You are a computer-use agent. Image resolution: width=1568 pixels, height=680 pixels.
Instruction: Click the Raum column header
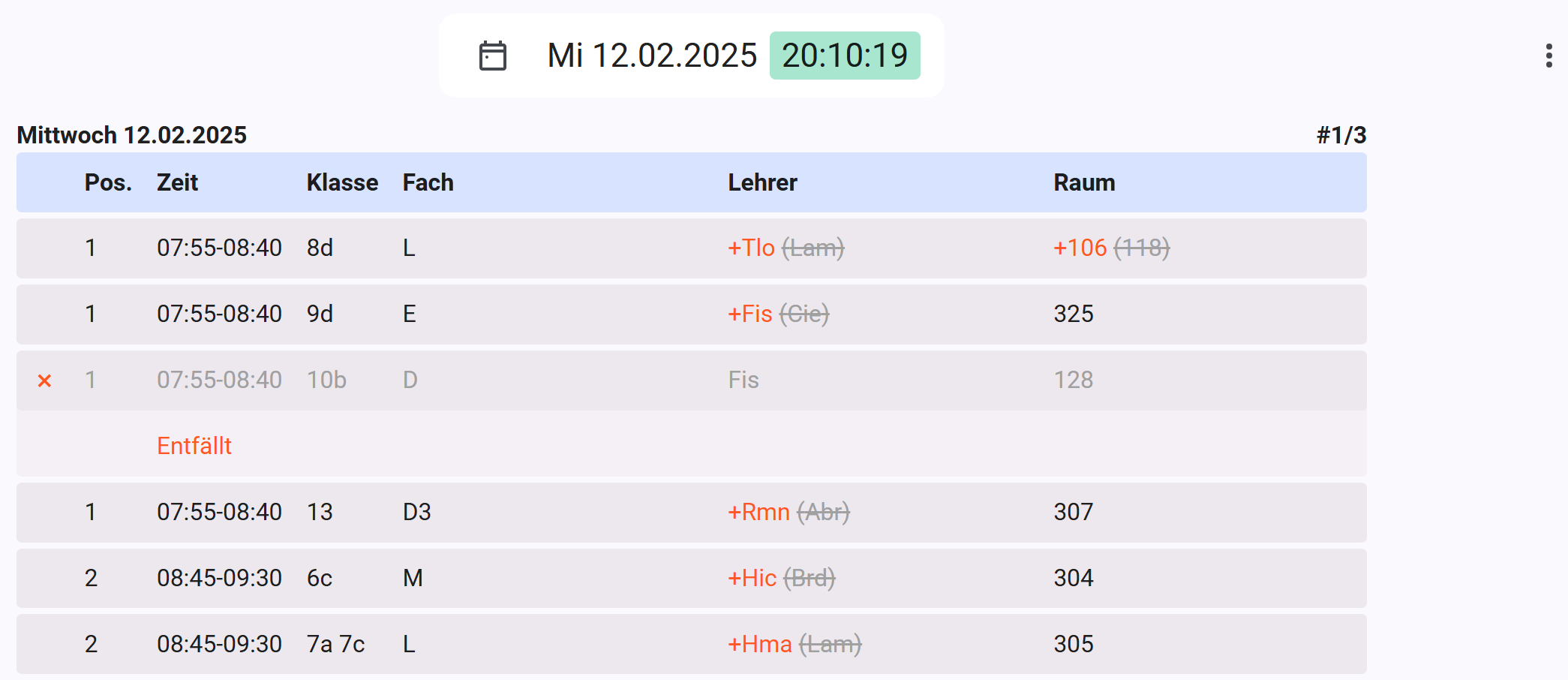pos(1084,182)
